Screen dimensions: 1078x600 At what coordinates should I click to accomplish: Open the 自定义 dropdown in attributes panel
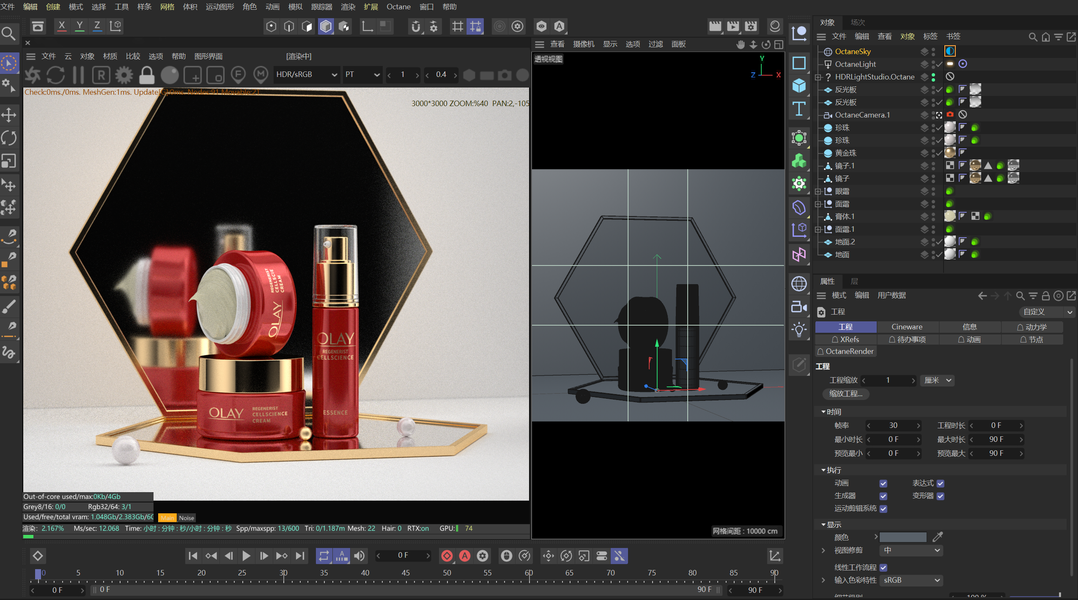[x=1045, y=312]
